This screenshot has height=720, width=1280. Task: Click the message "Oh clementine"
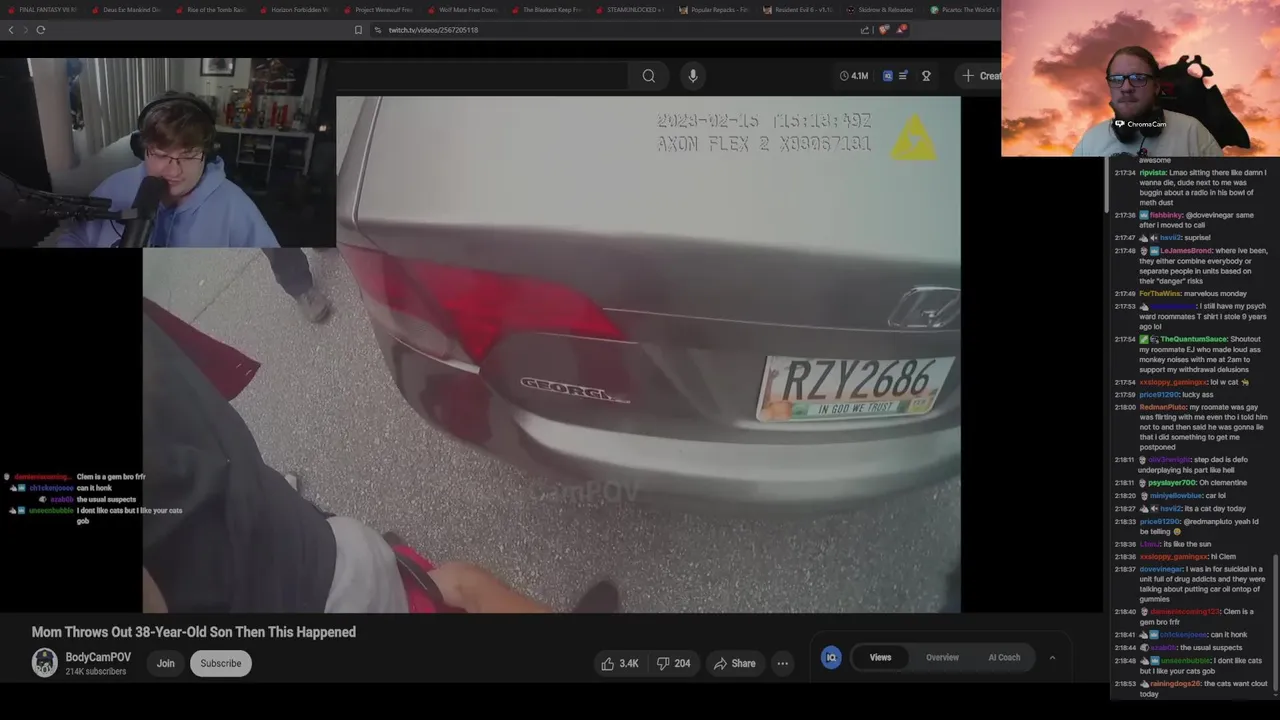[x=1223, y=482]
